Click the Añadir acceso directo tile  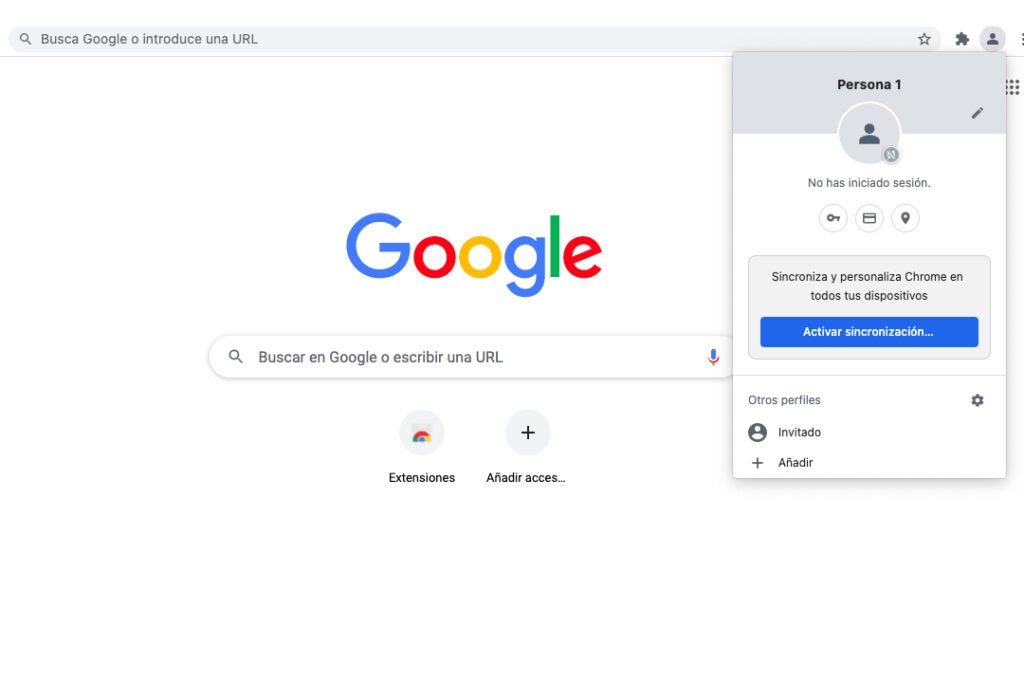[x=526, y=448]
